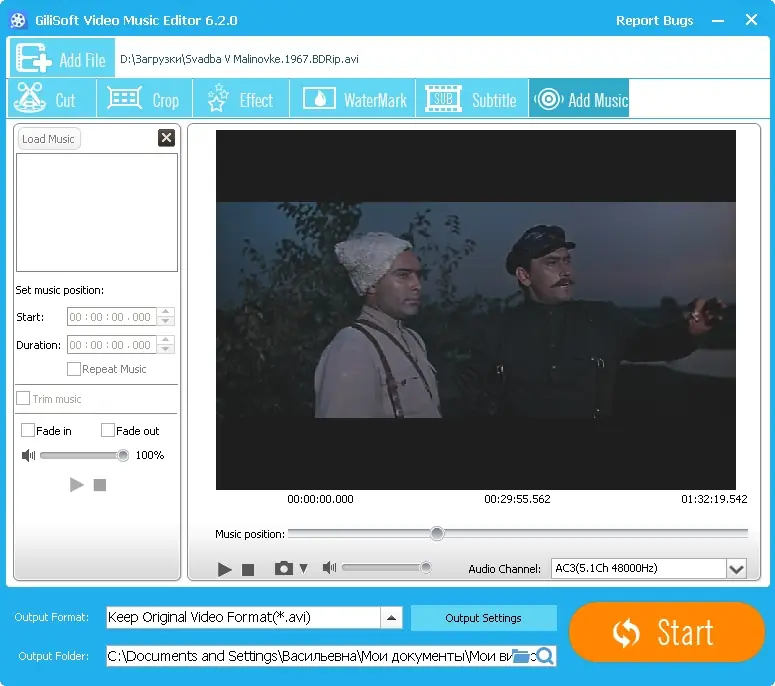Open the Subtitle tab
The width and height of the screenshot is (775, 686).
click(472, 99)
